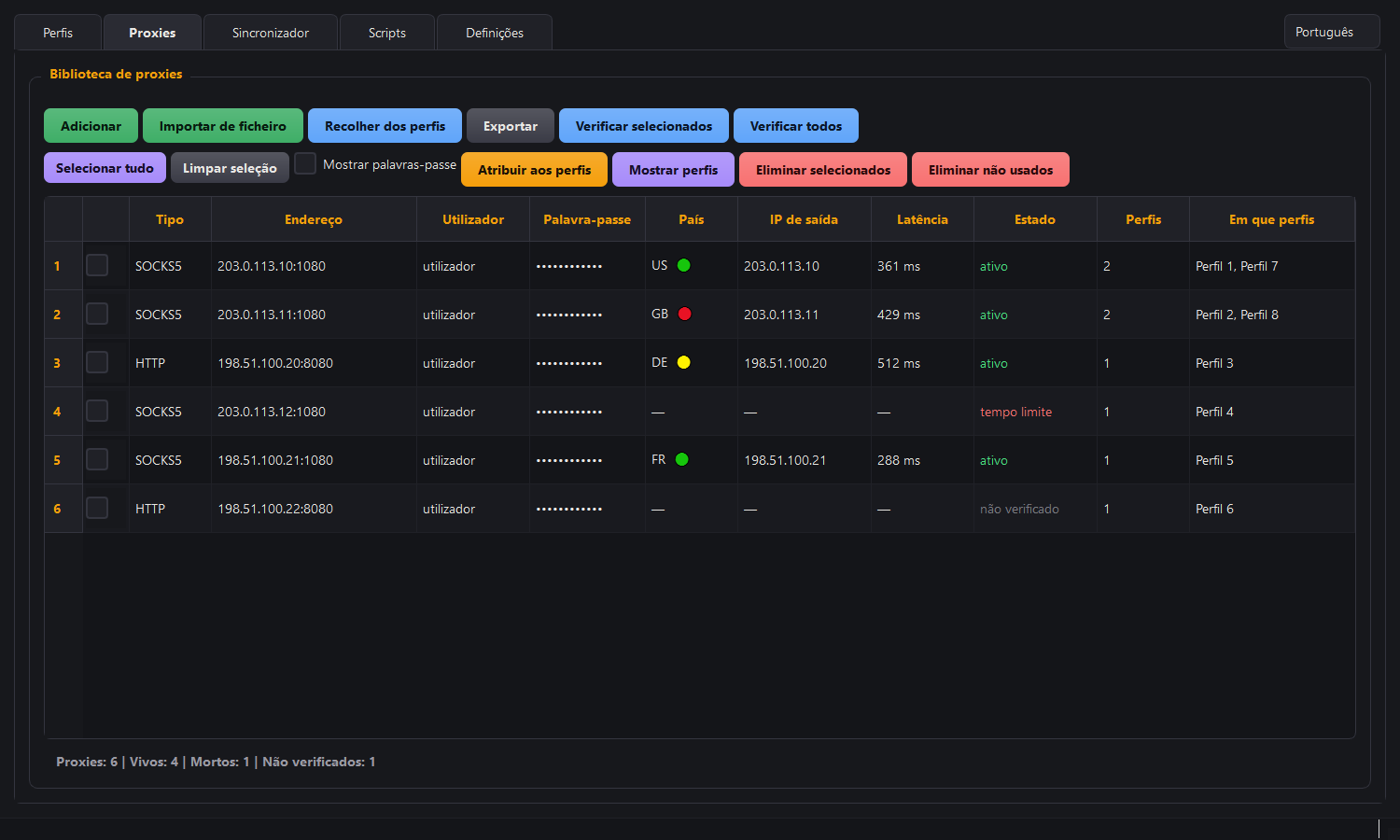This screenshot has height=840, width=1400.
Task: Click the green status dot in US row
Action: click(x=683, y=265)
